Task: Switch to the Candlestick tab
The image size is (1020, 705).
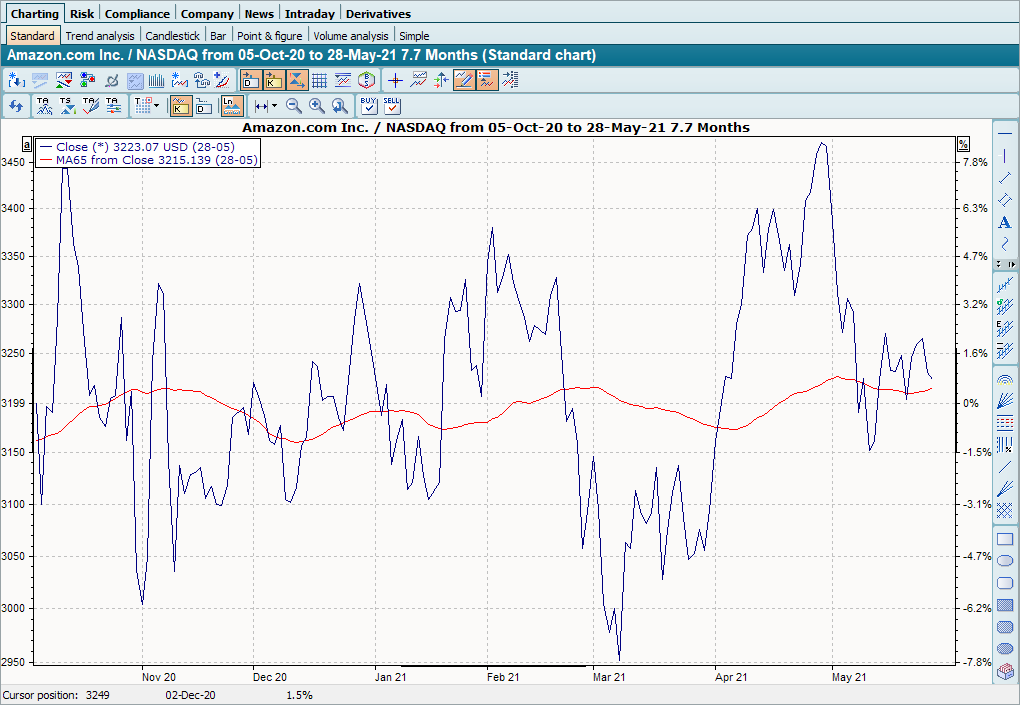Action: pos(172,34)
